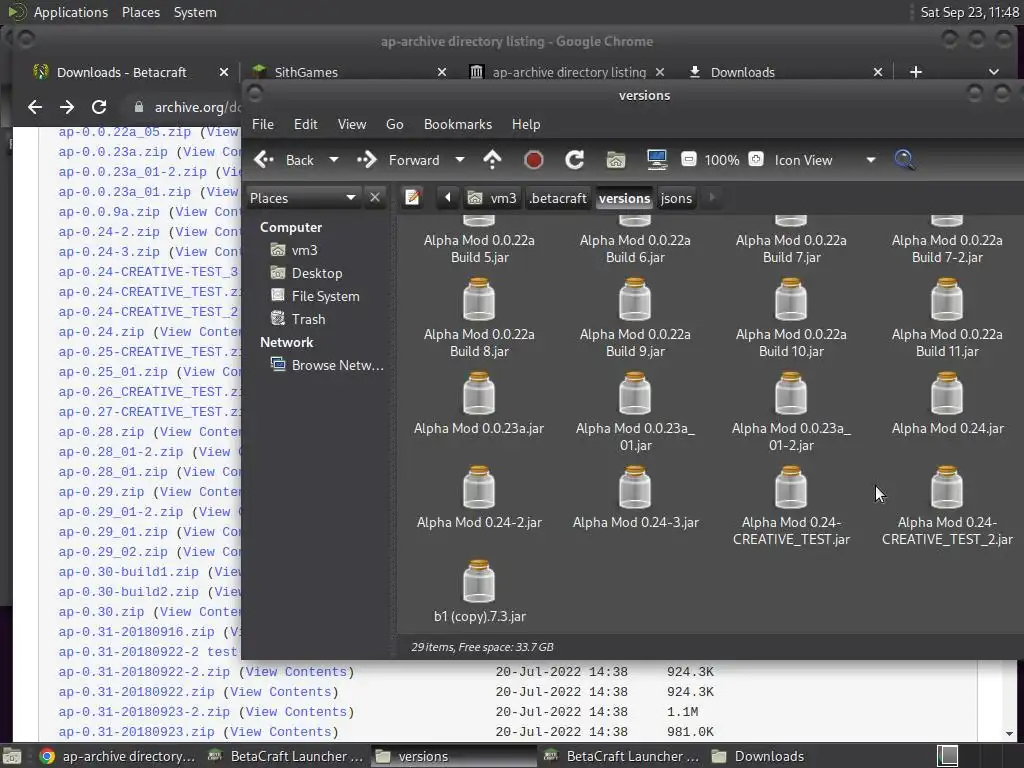Screen dimensions: 1024x768
Task: Toggle the location edit pencil button
Action: 412,197
